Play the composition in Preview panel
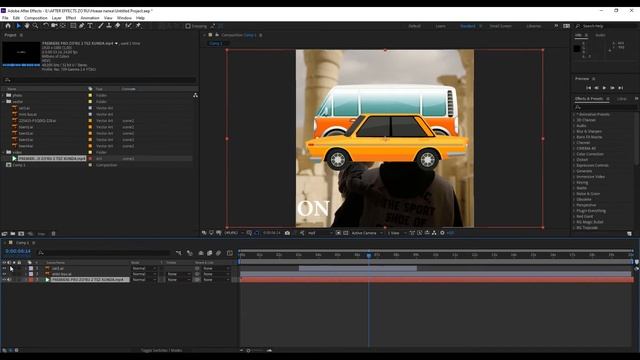Viewport: 640px width, 360px height. pos(604,88)
